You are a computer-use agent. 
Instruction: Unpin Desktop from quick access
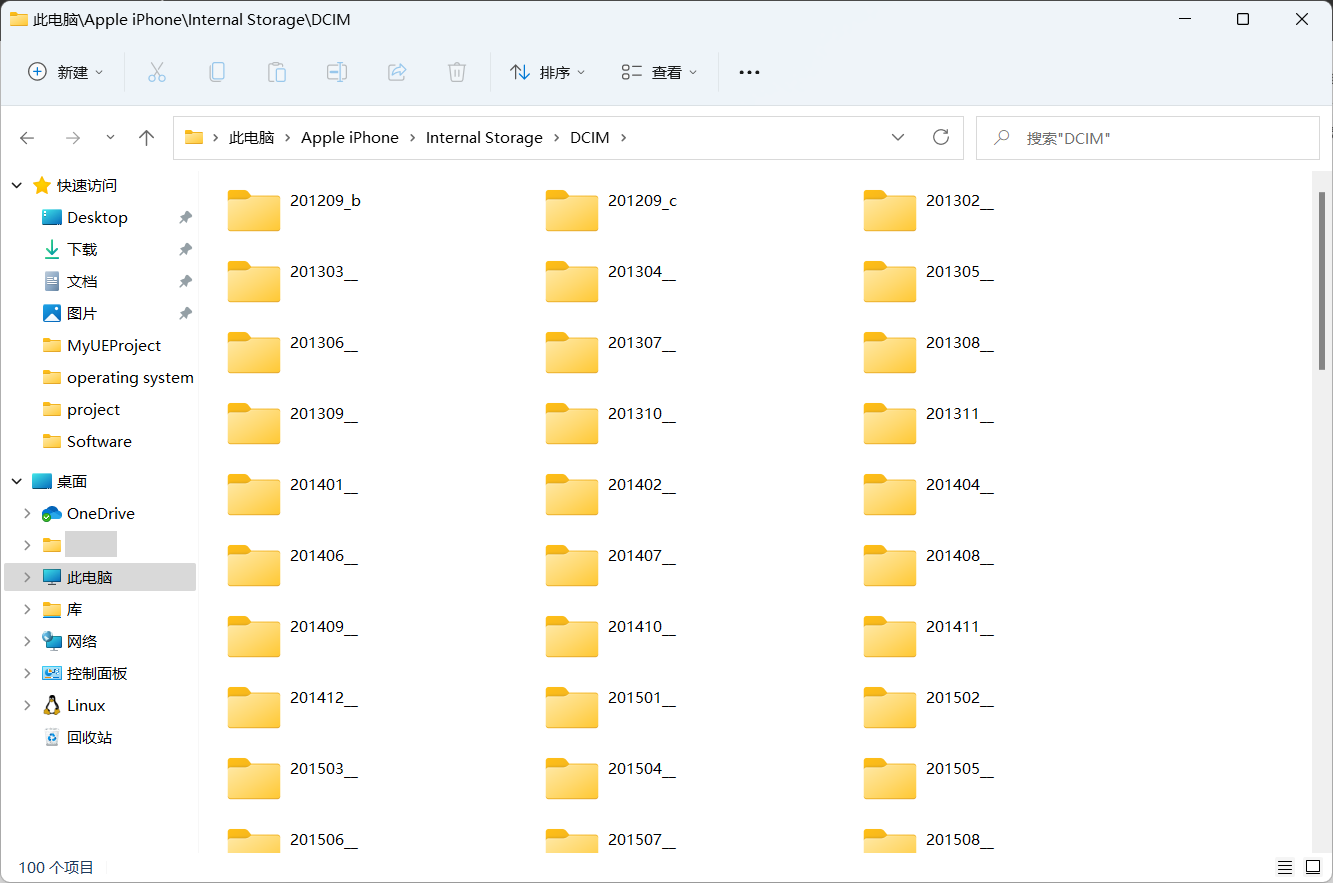coord(185,218)
